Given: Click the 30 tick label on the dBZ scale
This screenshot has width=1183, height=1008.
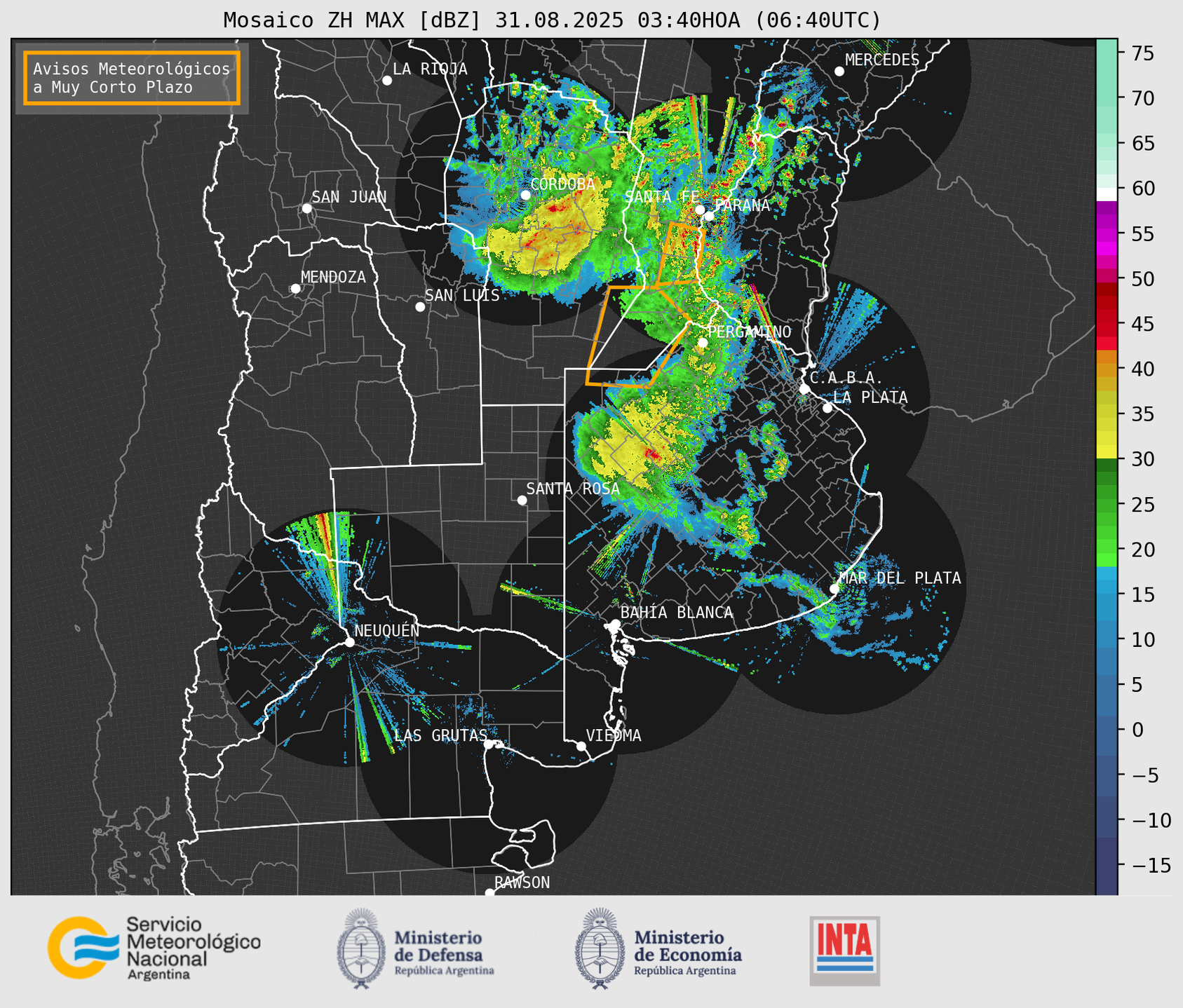Looking at the screenshot, I should tap(1142, 459).
